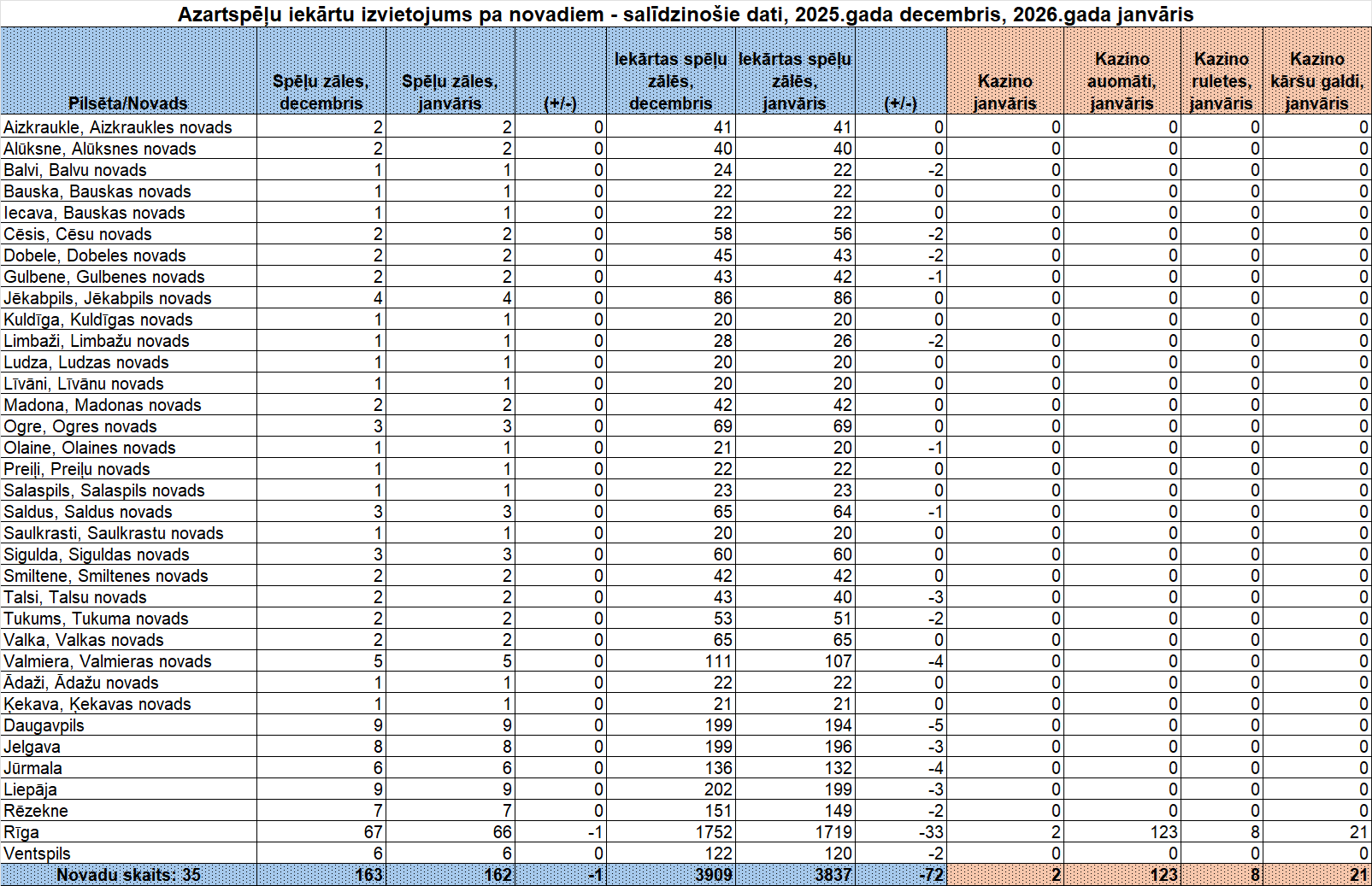The width and height of the screenshot is (1372, 886).
Task: Select the 'Spēļu zāles, decembris' header cell
Action: (321, 92)
